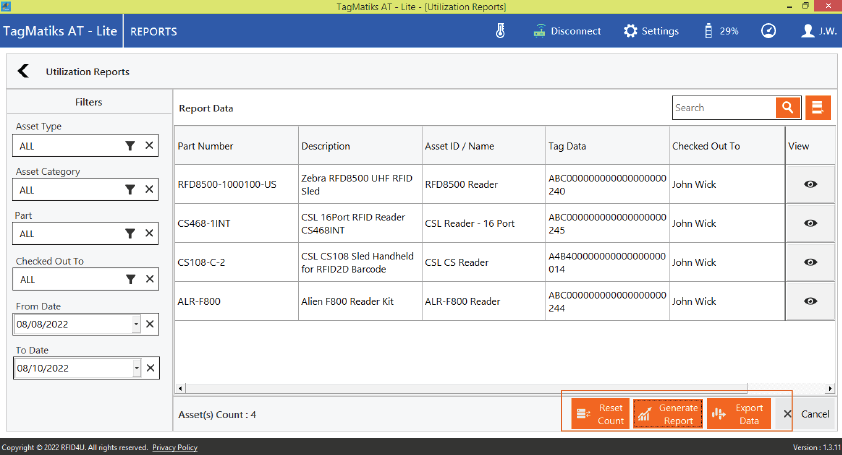Open the Asset Category filter funnel

[130, 190]
